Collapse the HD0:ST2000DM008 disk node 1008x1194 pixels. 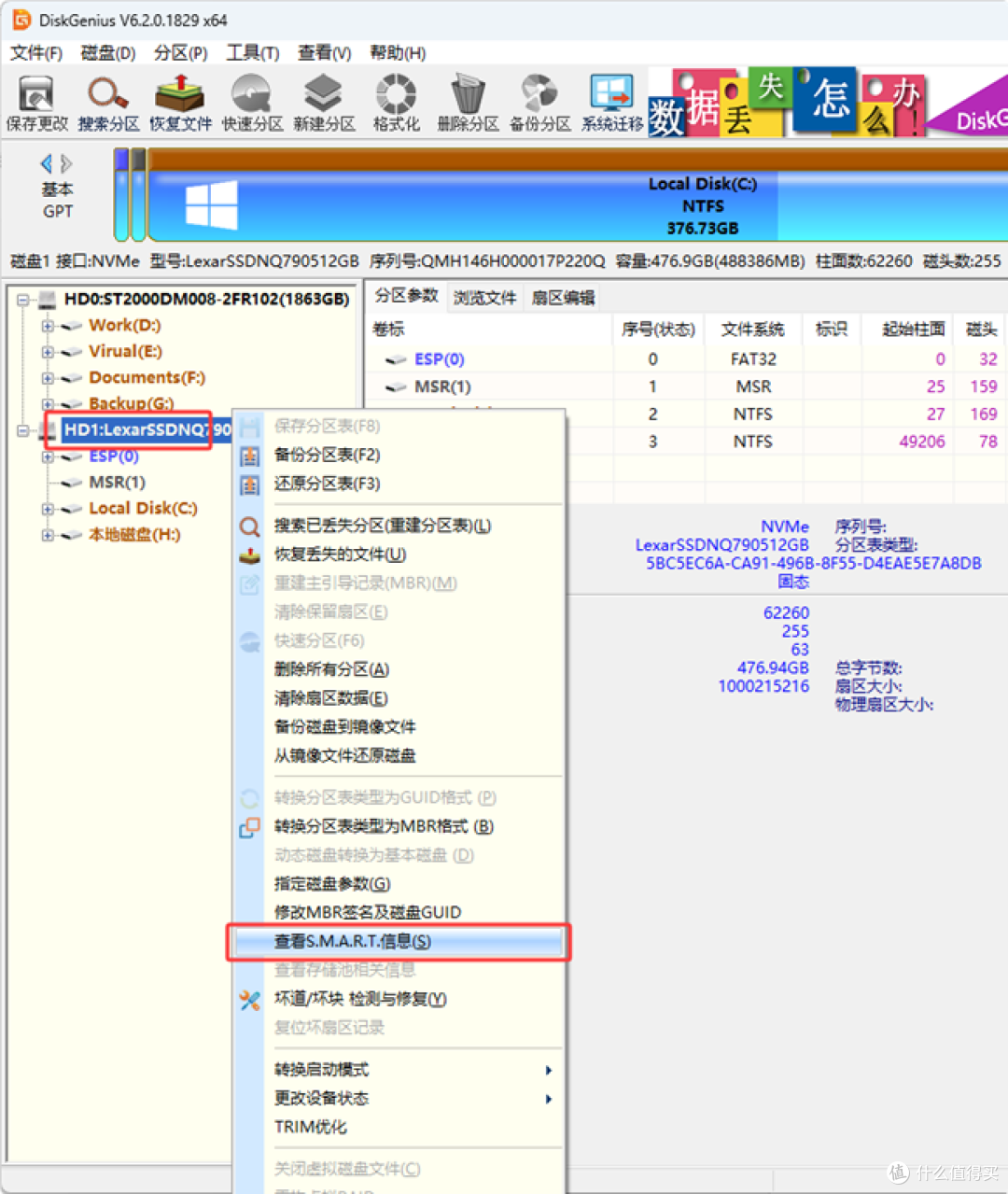[x=22, y=300]
